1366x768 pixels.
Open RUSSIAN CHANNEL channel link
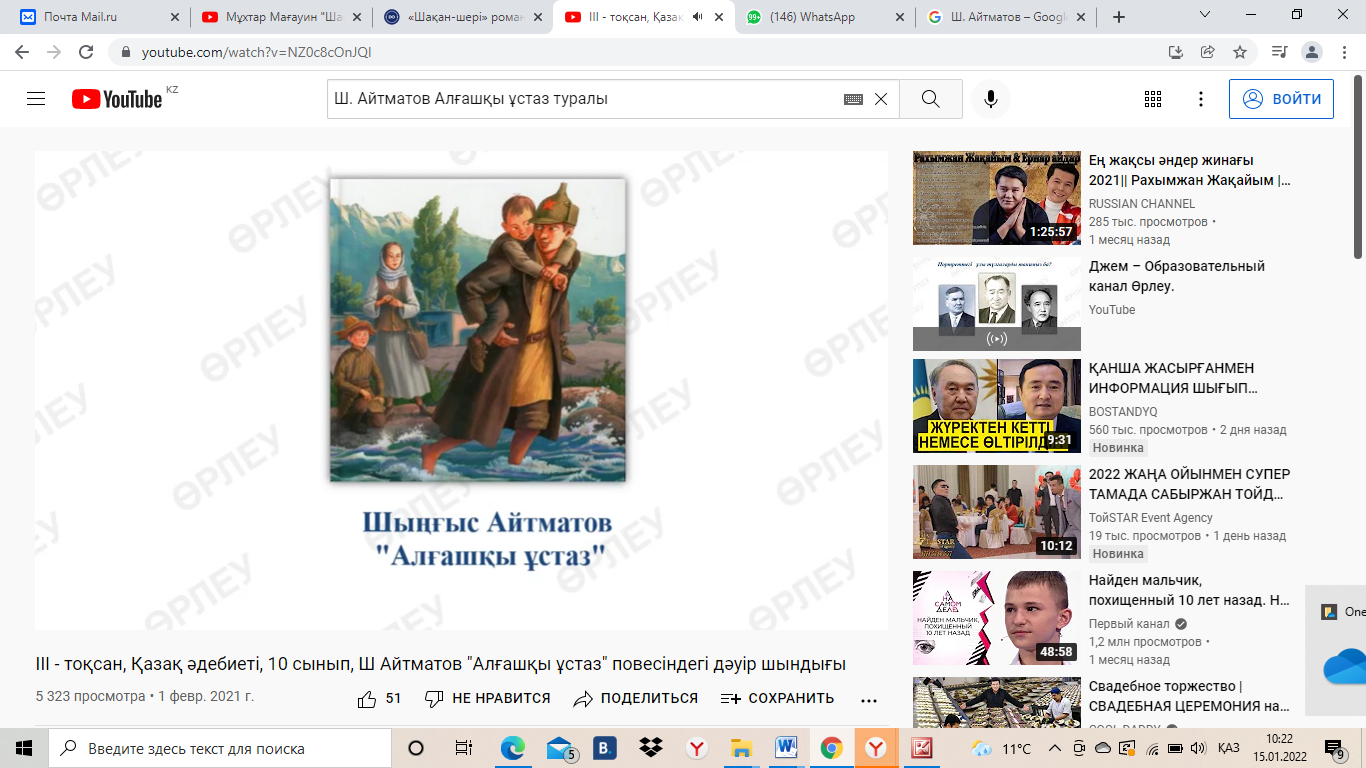[1142, 203]
